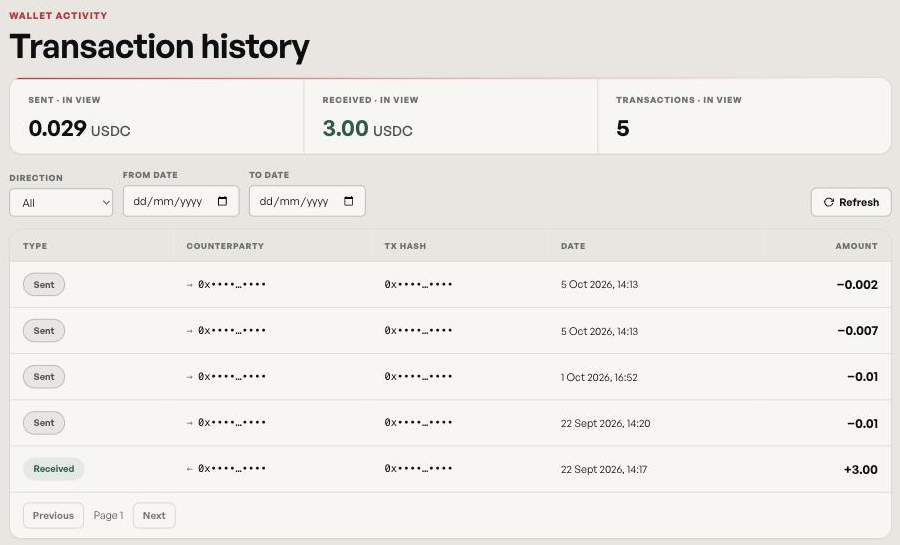Click the Transaction history heading
900x545 pixels.
point(159,46)
